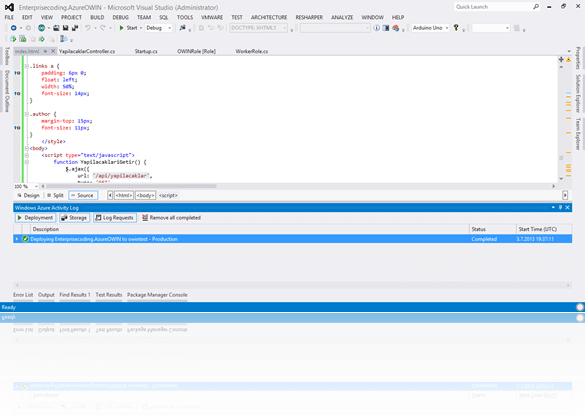Switch to Startup.cs tab
585x416 pixels.
(x=146, y=51)
